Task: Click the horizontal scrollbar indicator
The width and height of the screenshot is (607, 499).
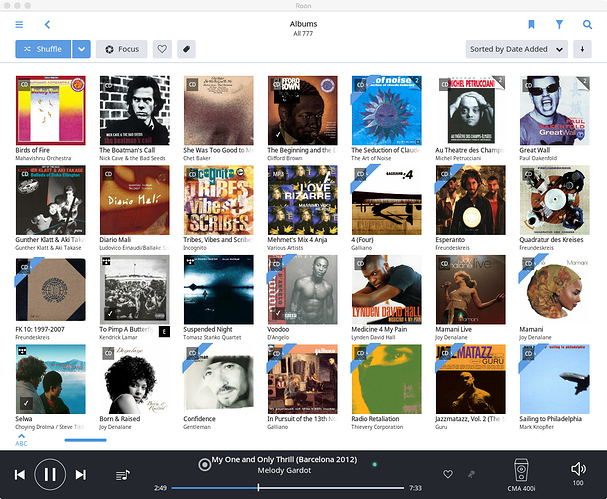Action: [85, 440]
